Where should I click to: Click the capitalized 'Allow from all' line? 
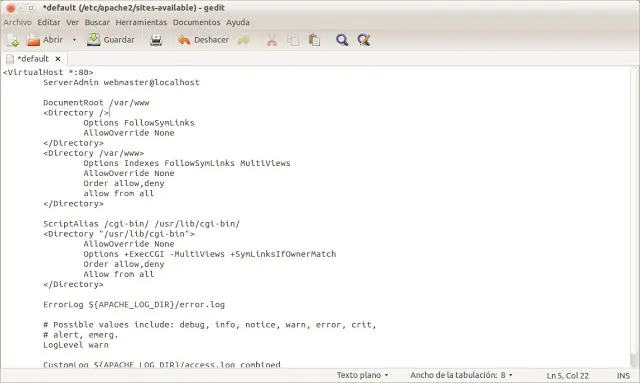click(x=118, y=274)
